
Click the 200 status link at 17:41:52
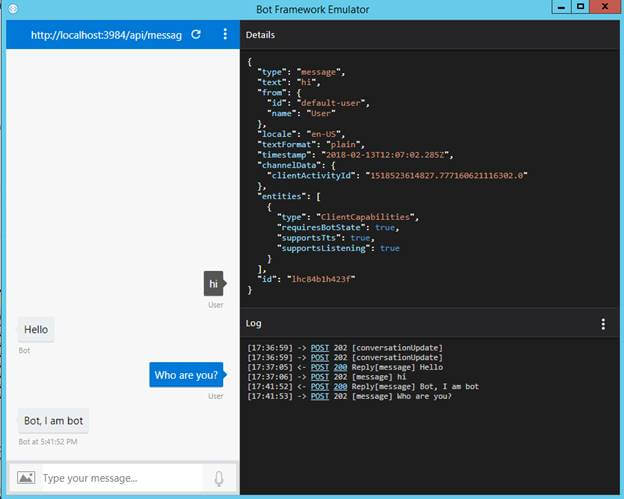point(340,386)
